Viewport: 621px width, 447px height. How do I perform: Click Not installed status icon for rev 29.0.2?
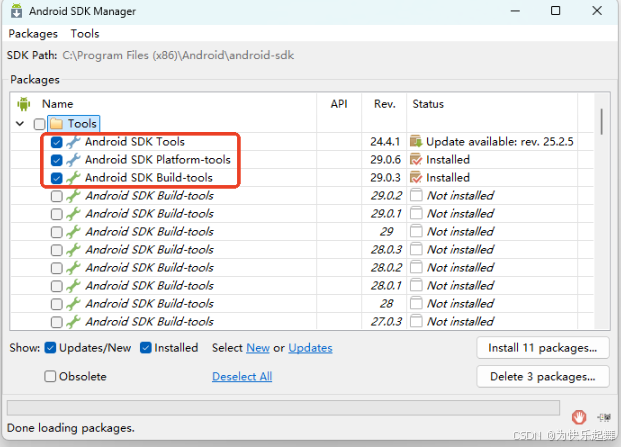pyautogui.click(x=416, y=196)
